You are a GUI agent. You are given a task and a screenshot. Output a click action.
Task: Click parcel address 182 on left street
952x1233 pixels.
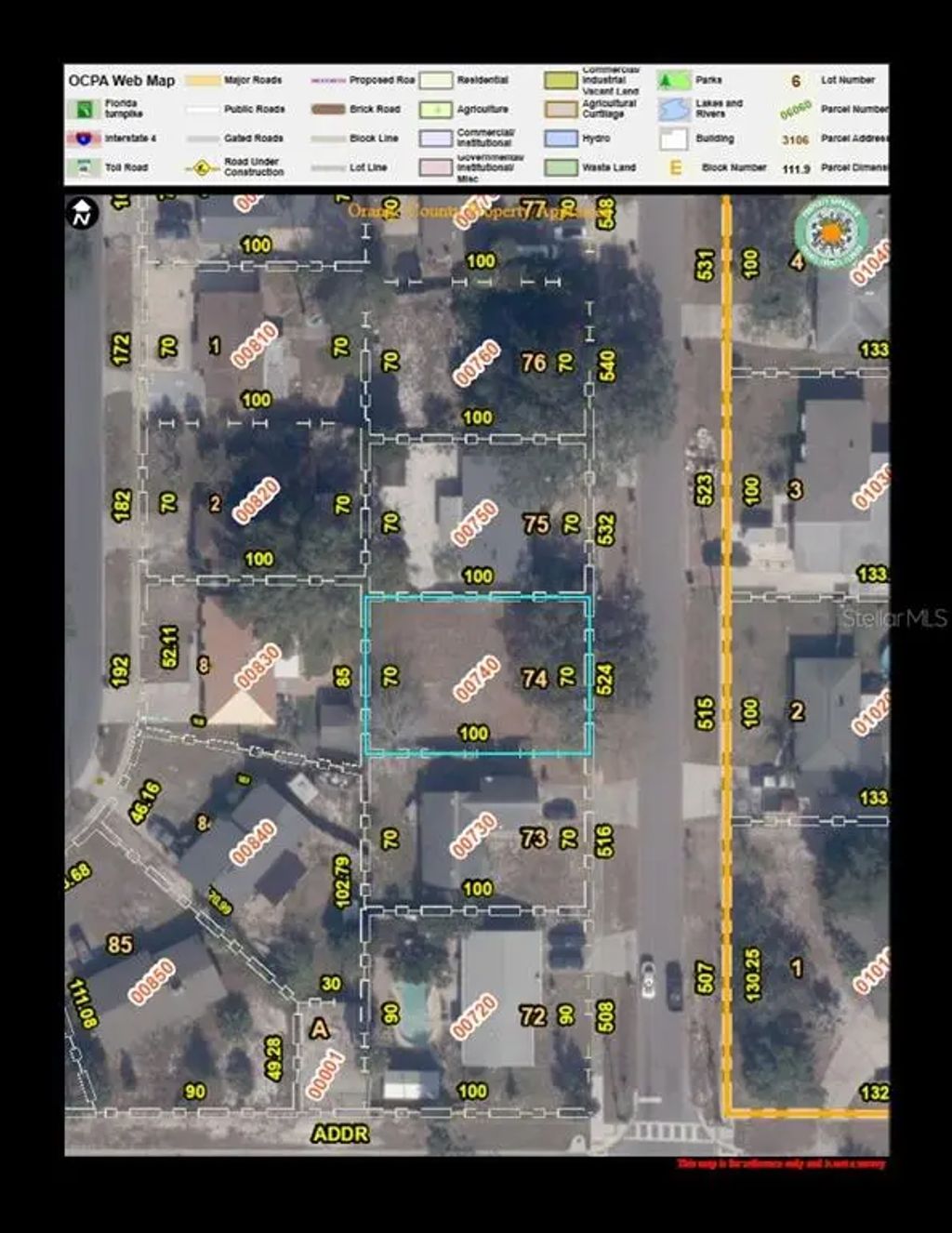point(121,506)
